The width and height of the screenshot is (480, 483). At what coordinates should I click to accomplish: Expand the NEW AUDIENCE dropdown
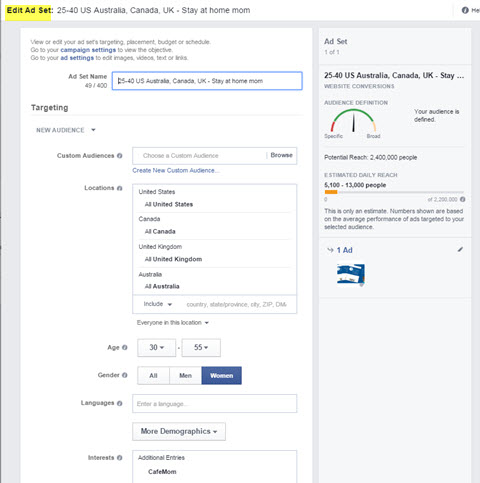point(66,130)
